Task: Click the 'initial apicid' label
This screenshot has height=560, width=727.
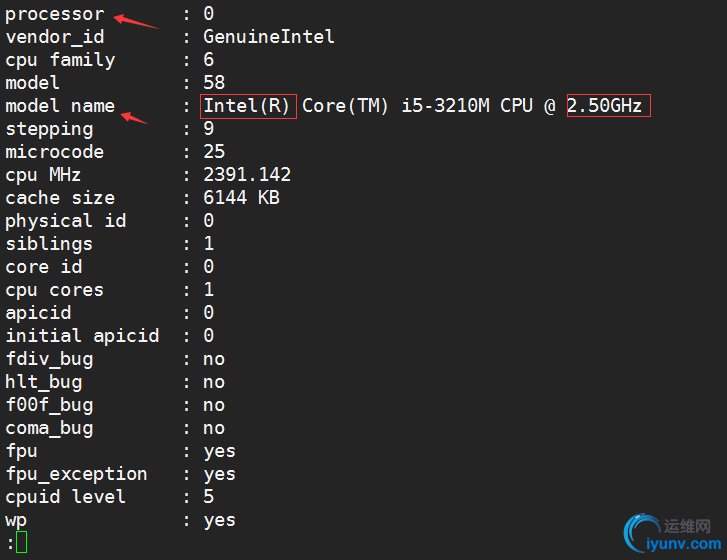Action: click(83, 336)
